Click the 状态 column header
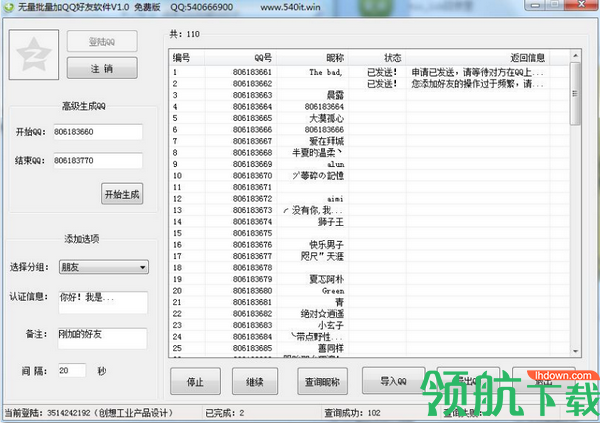 pos(377,58)
